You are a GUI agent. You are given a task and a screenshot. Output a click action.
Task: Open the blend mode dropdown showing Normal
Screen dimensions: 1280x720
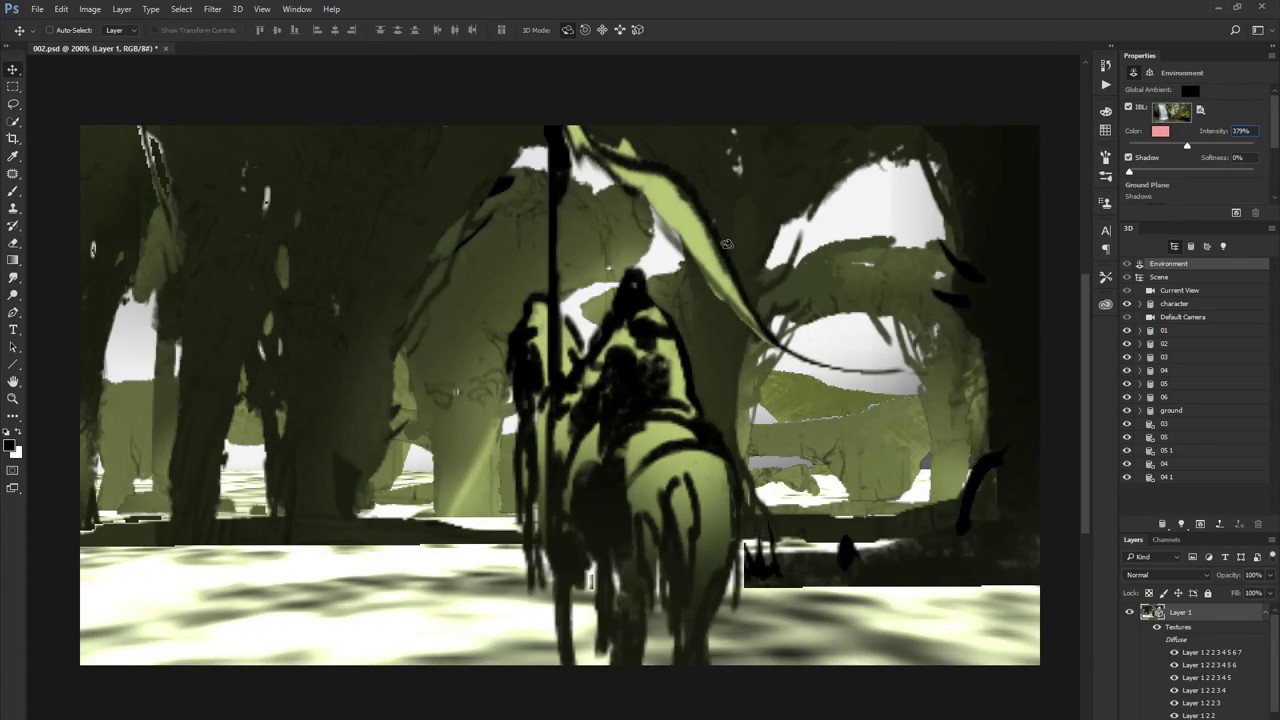click(x=1166, y=575)
